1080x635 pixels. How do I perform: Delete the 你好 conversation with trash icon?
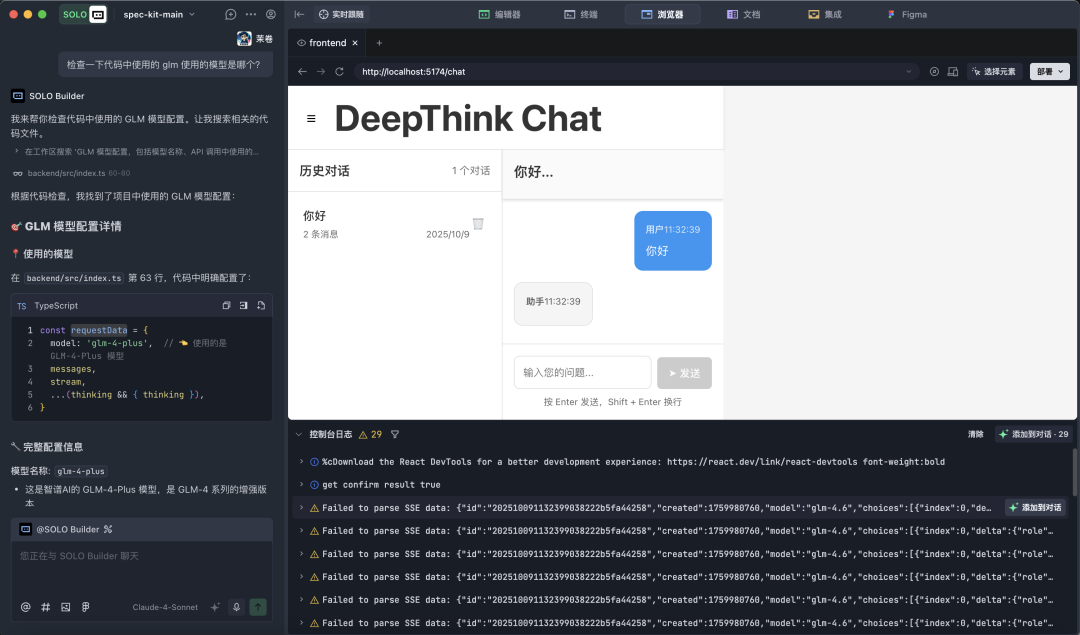pos(478,223)
